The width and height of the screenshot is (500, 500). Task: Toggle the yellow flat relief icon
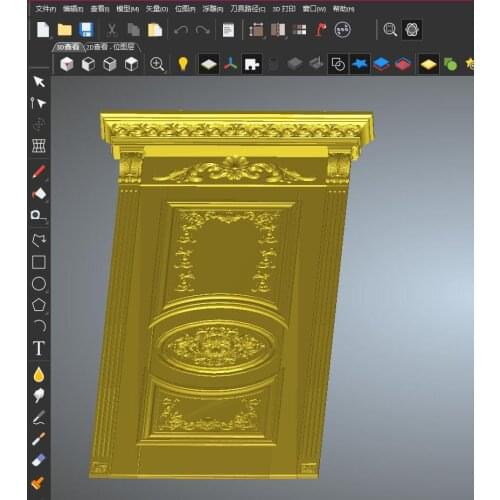(x=428, y=64)
